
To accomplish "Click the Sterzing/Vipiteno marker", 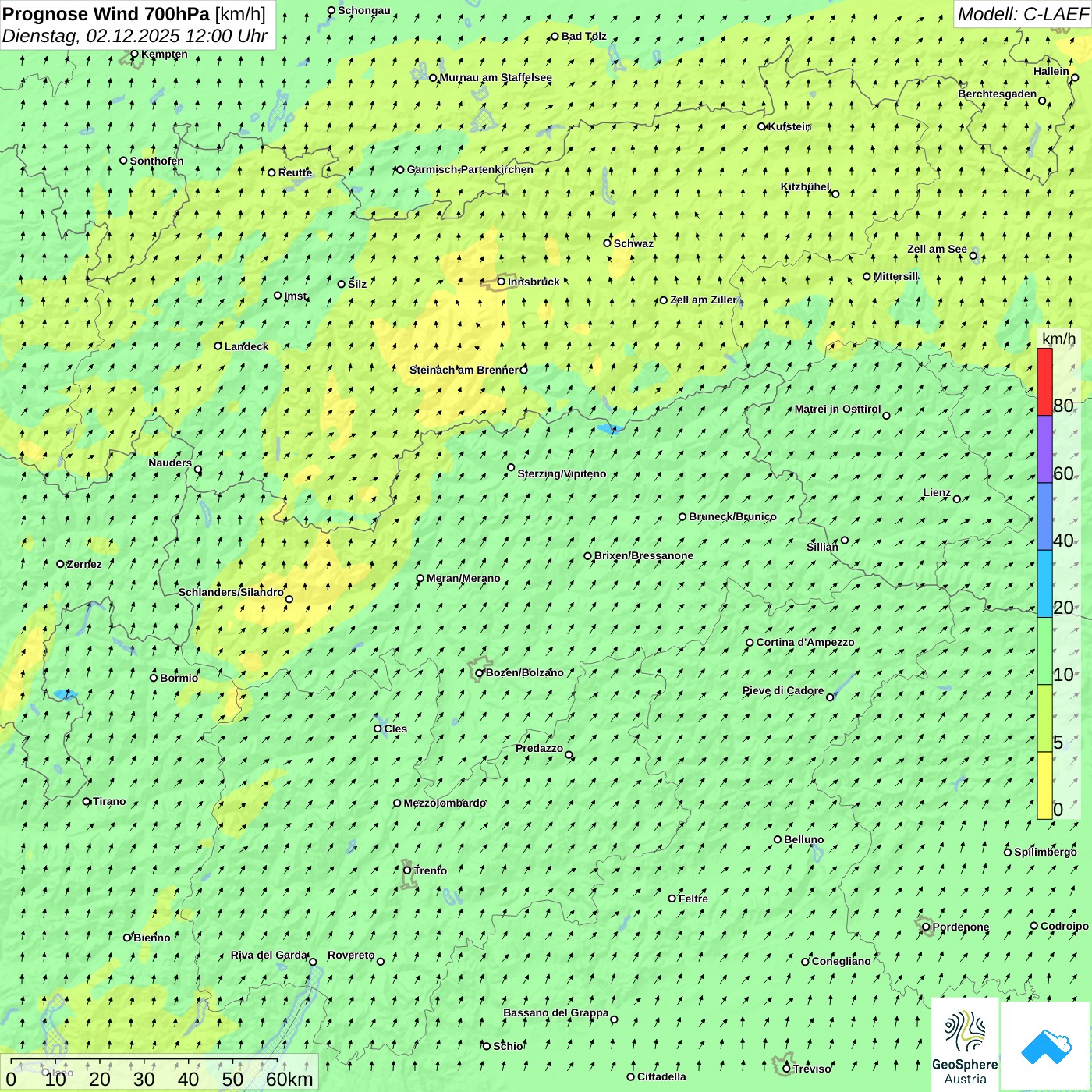I will point(511,468).
